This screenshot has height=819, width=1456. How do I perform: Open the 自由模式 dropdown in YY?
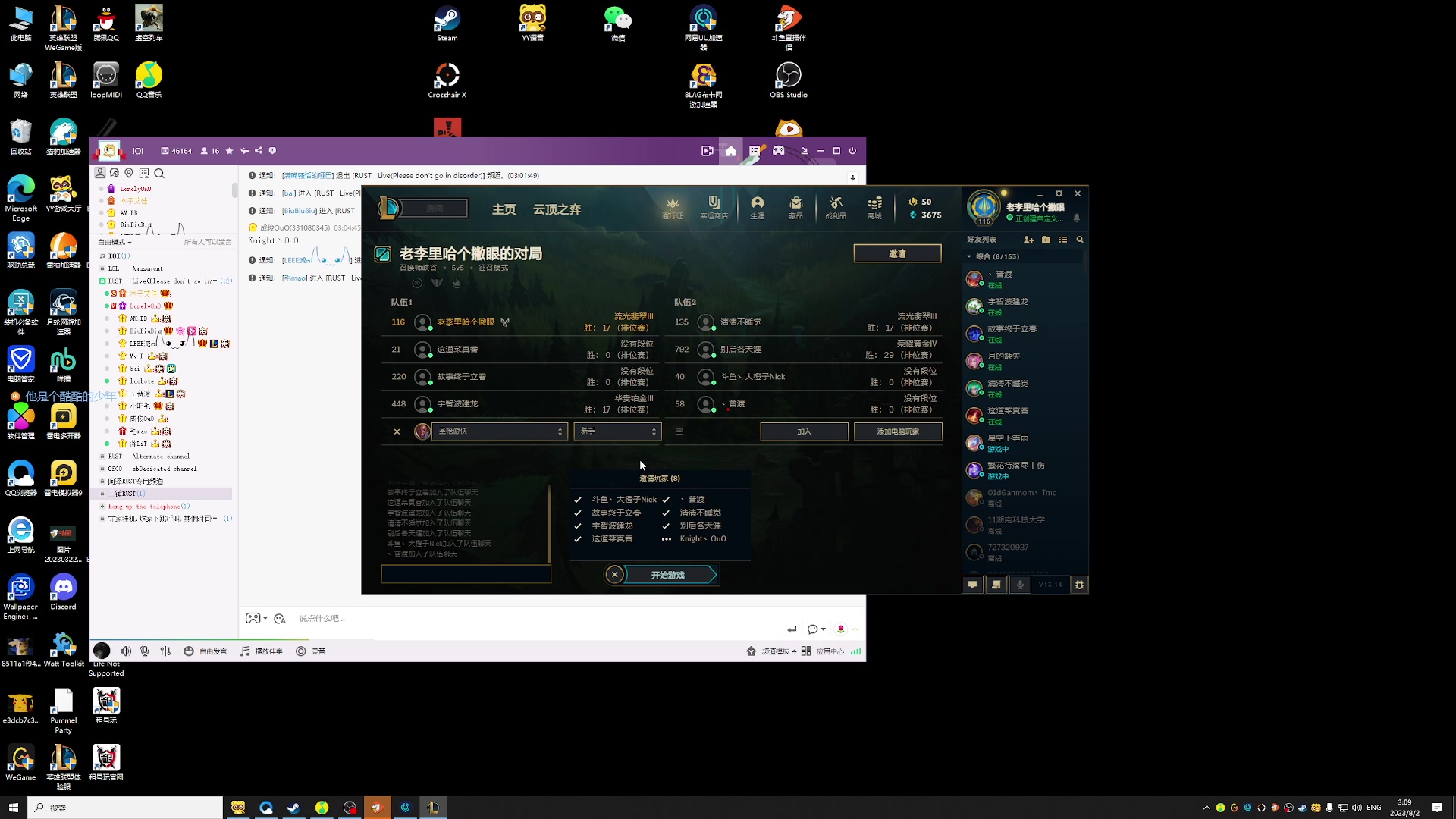pos(115,242)
